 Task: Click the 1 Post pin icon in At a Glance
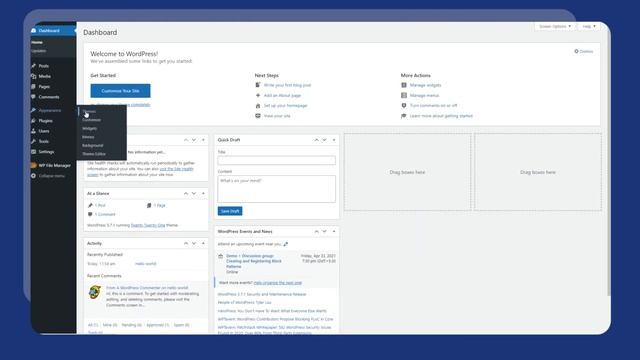pos(90,205)
